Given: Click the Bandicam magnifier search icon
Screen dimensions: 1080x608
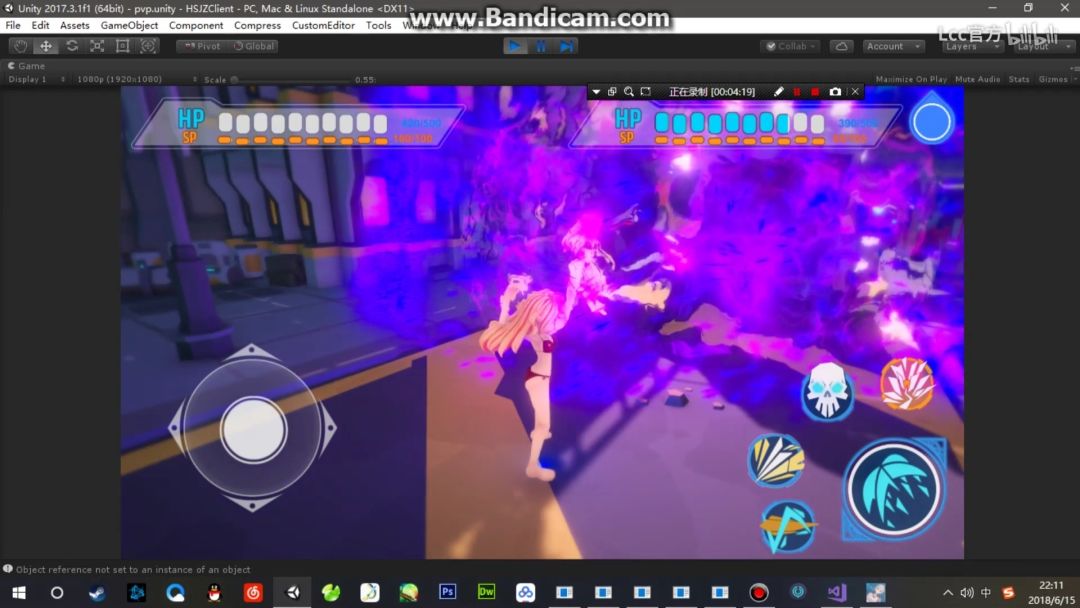Looking at the screenshot, I should click(628, 92).
